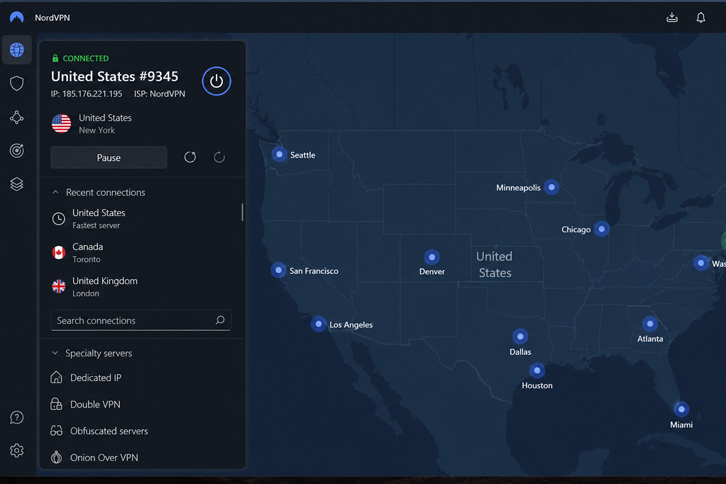This screenshot has width=726, height=484.
Task: Select the Washington map pin at right edge
Action: click(701, 263)
